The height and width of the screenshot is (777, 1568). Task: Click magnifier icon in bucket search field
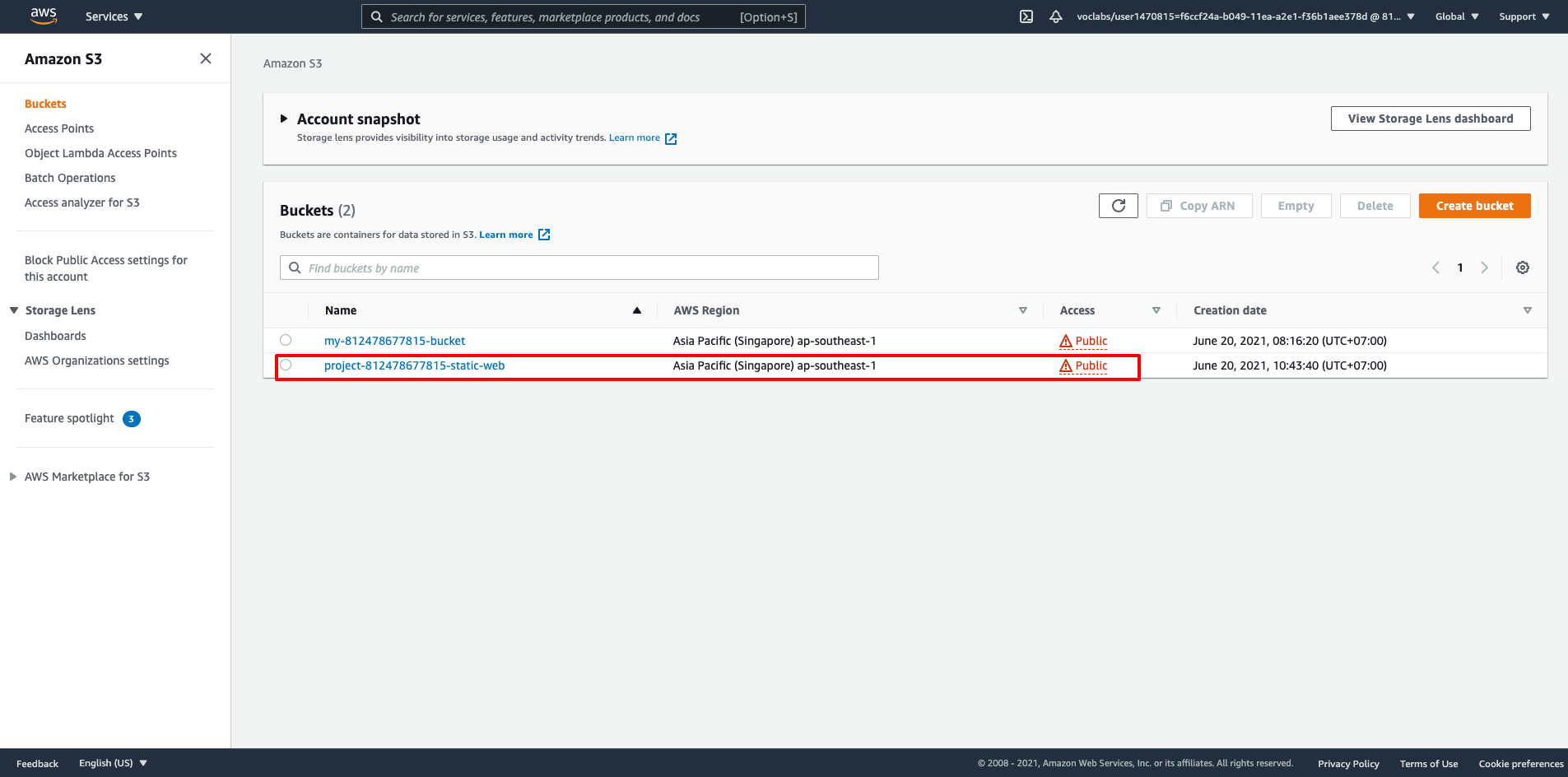coord(295,268)
